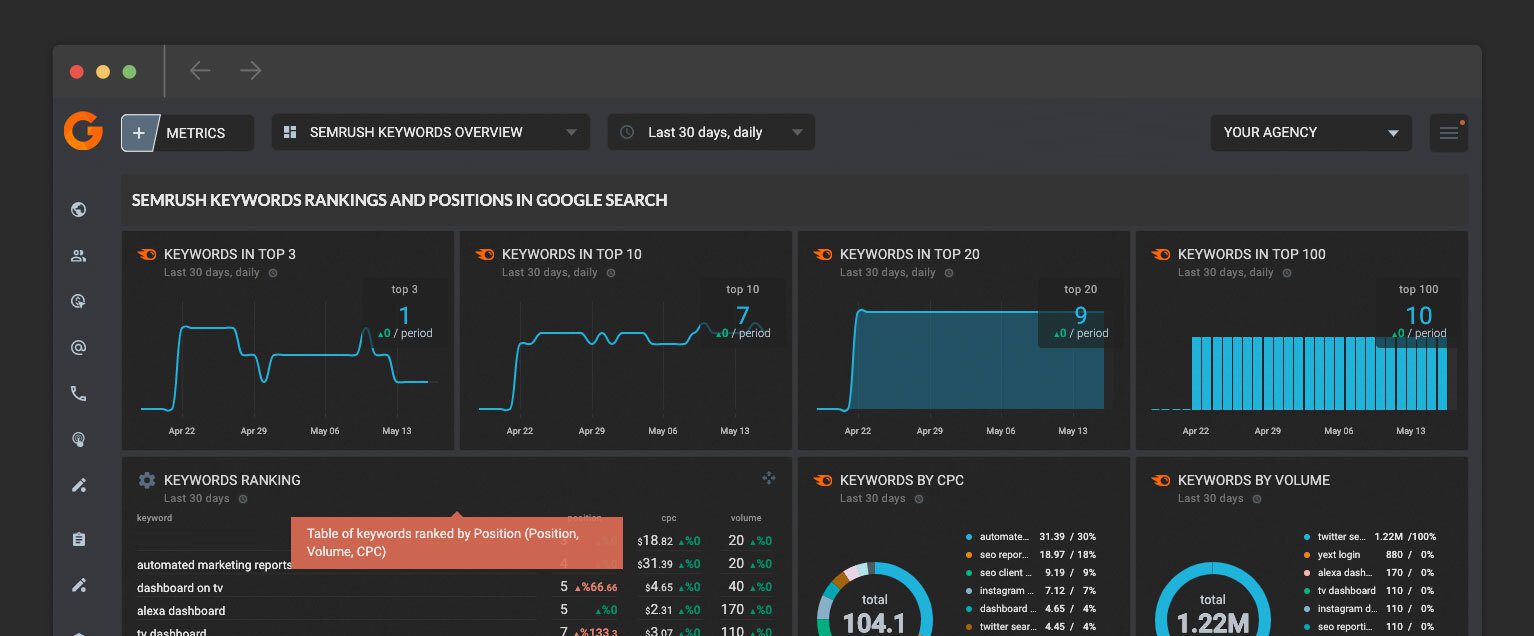Click the clock icon under Keywords in Top 20
Image resolution: width=1534 pixels, height=636 pixels.
pos(949,272)
